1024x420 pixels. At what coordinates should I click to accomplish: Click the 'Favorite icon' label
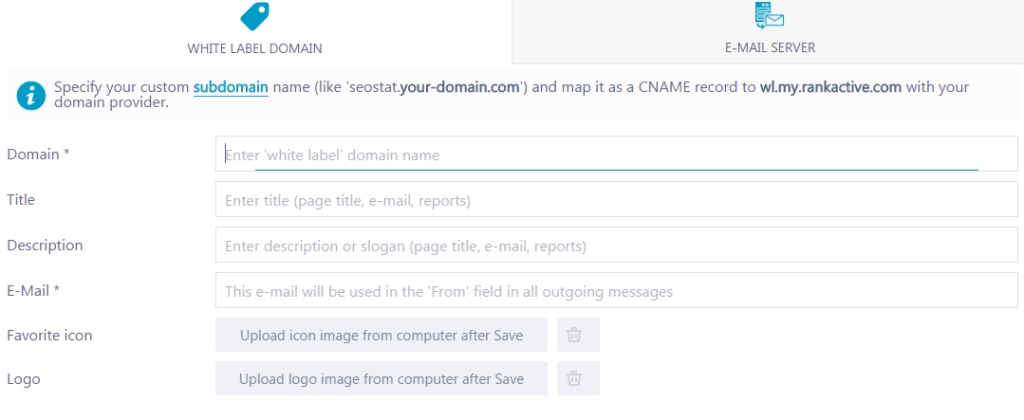coord(50,336)
